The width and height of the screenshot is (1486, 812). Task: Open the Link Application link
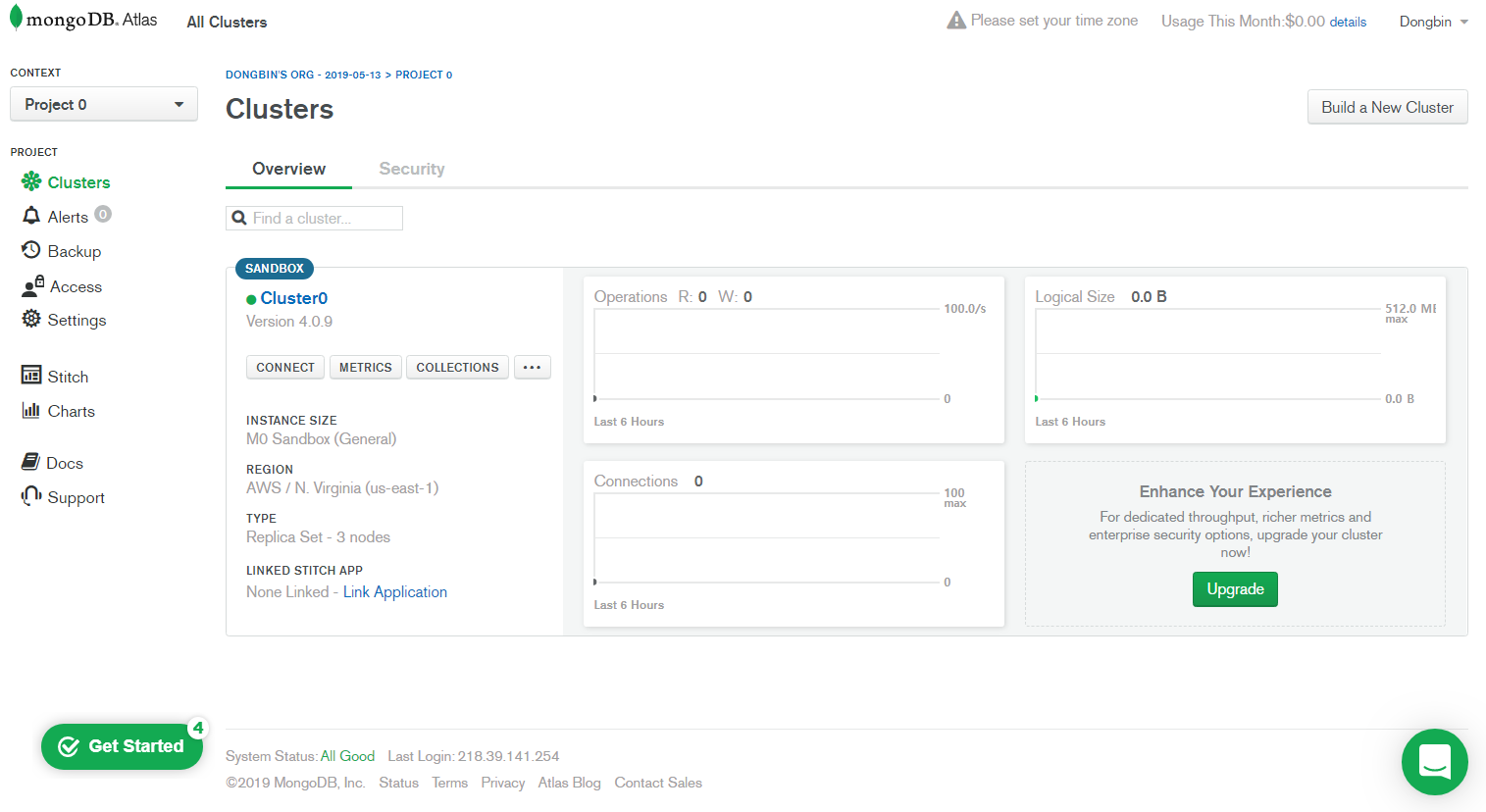tap(395, 591)
